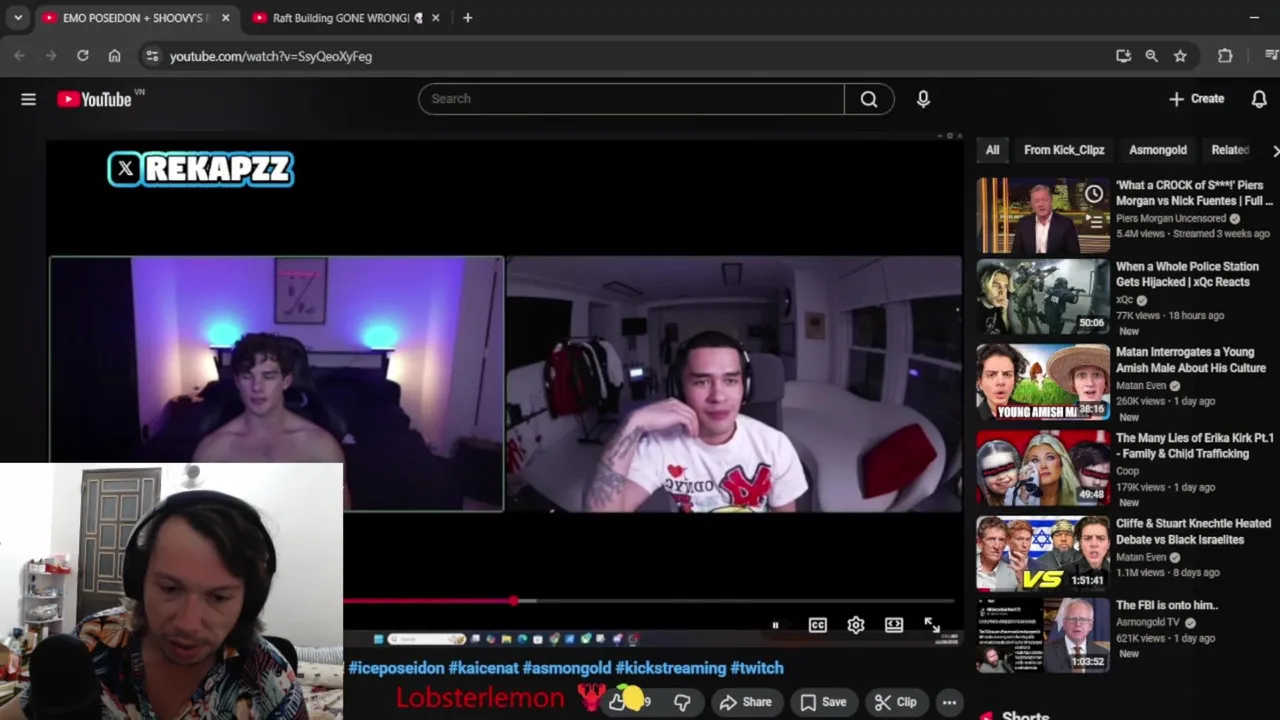
Task: Open more actions three-dot menu
Action: pos(949,702)
